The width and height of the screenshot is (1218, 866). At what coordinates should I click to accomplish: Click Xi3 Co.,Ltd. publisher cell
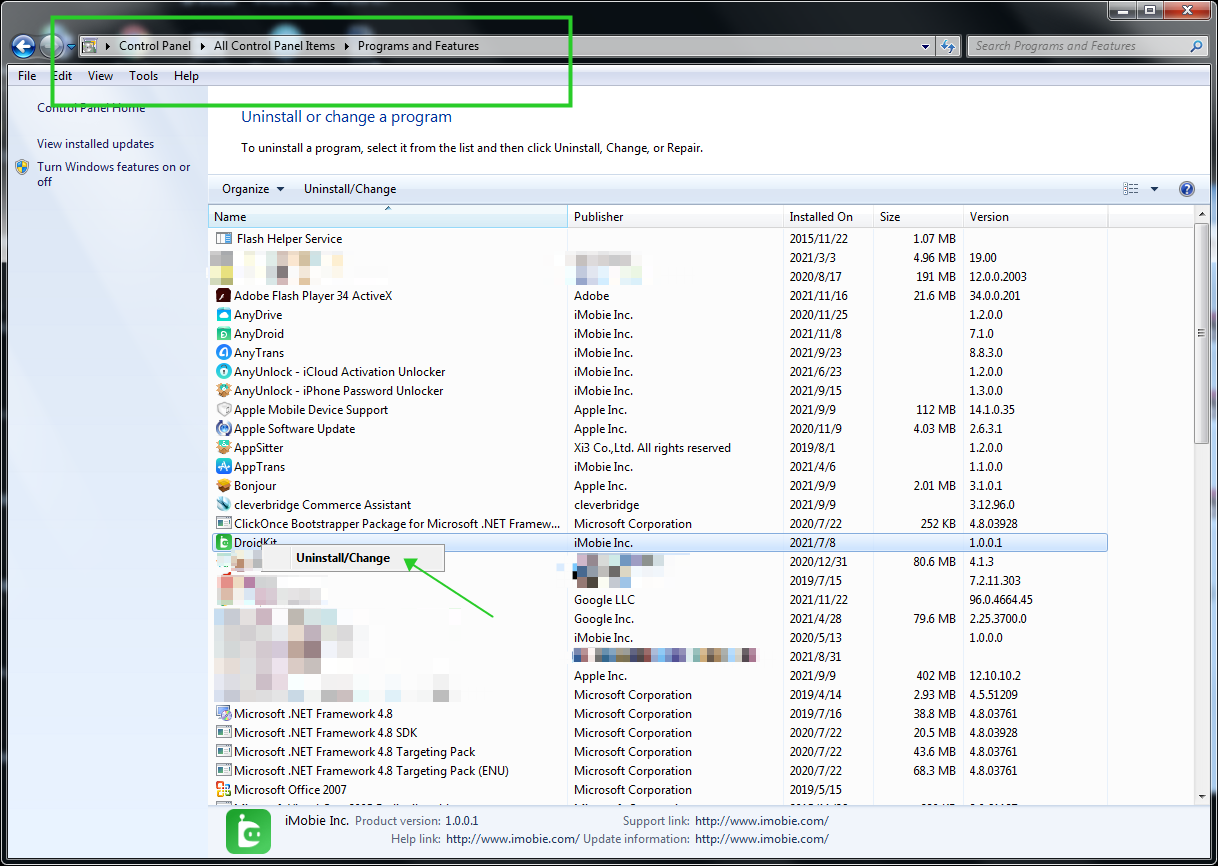(652, 448)
